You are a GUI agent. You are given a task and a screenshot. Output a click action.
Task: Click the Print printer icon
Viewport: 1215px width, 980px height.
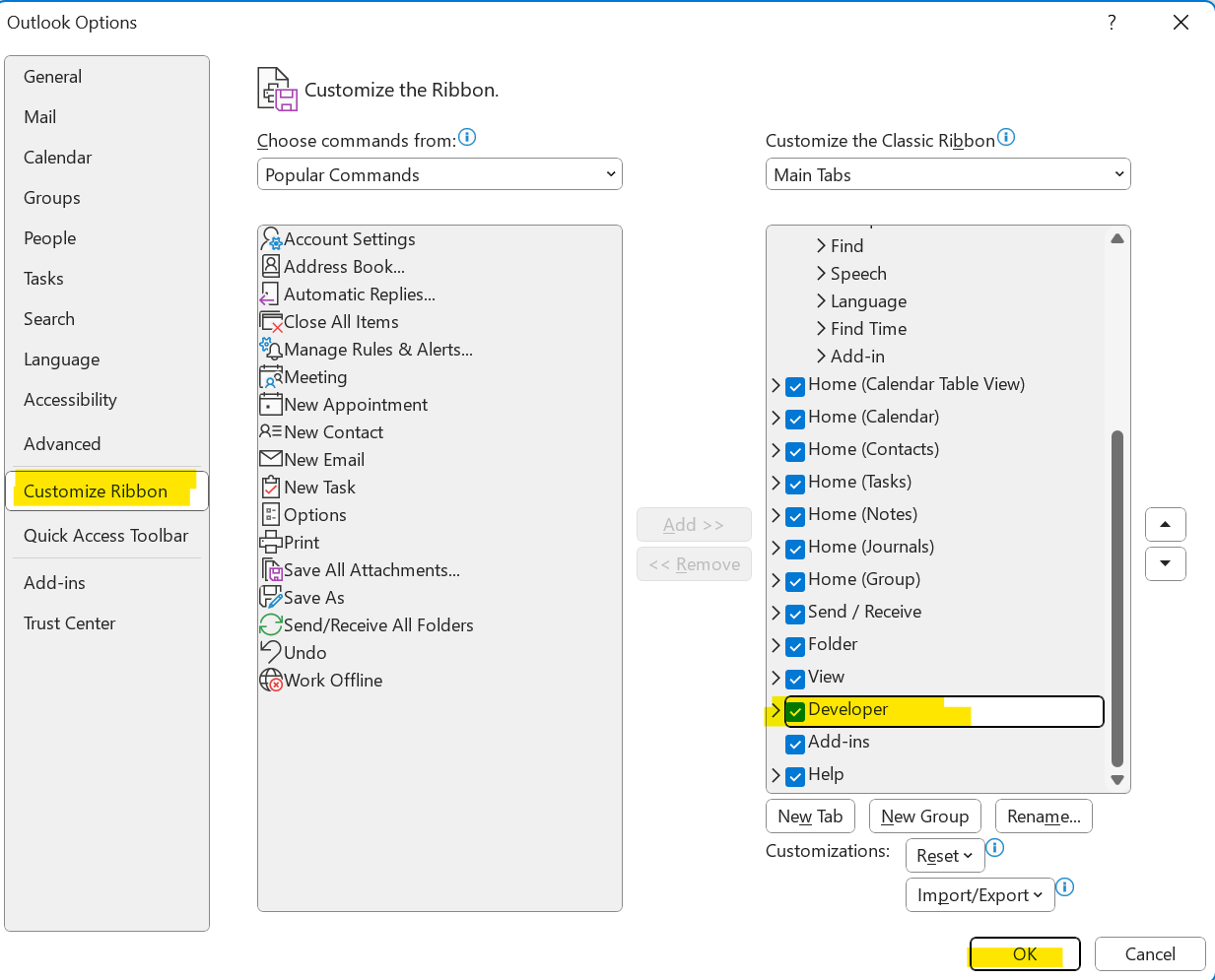coord(271,542)
